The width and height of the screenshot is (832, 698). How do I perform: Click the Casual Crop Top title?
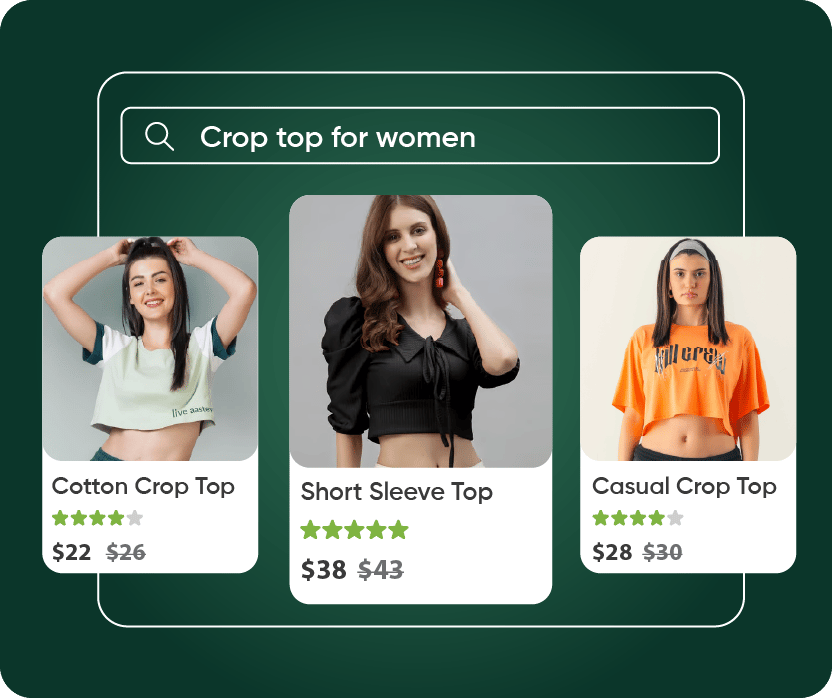tap(684, 487)
